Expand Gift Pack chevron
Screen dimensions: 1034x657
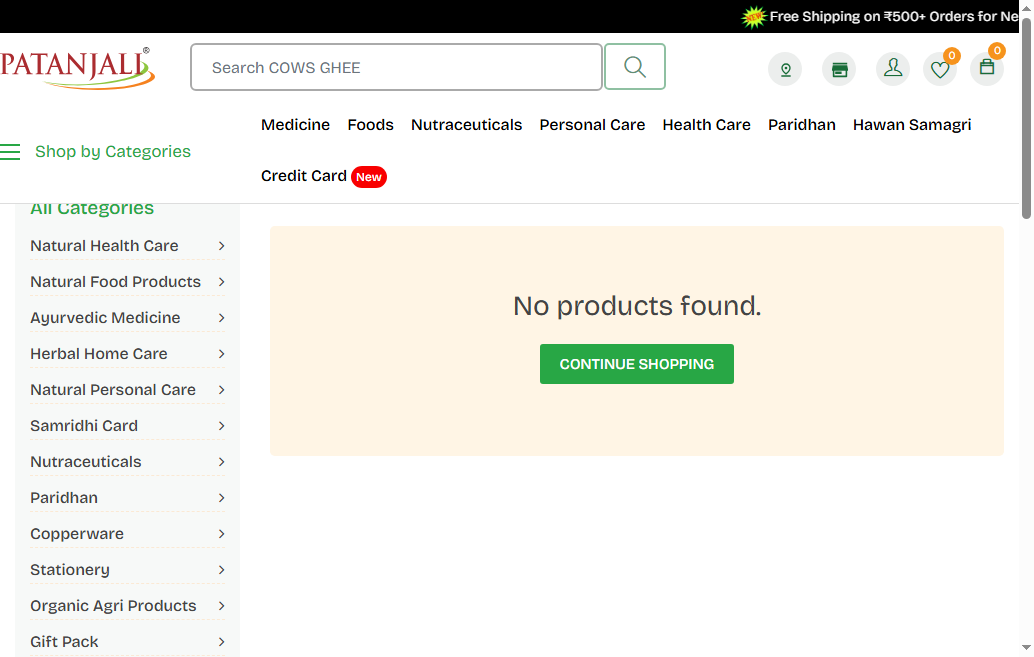click(222, 642)
